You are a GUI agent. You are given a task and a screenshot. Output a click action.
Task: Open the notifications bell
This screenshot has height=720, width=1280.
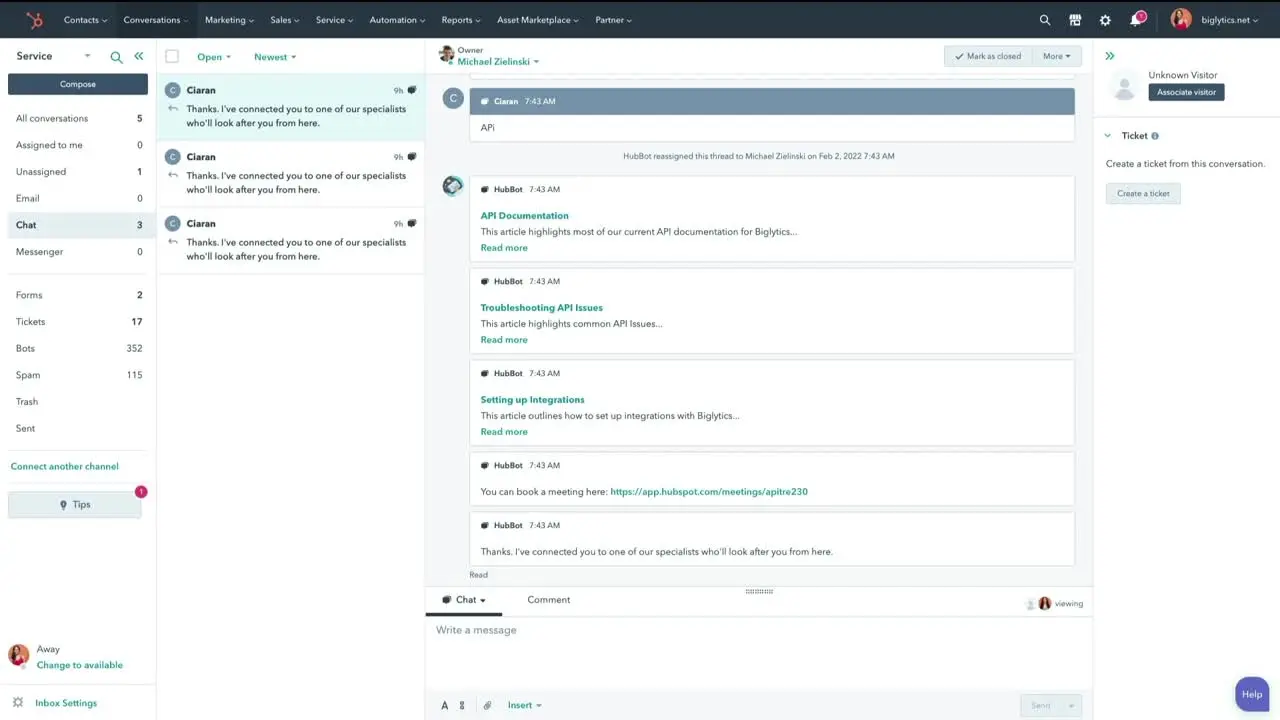point(1136,20)
